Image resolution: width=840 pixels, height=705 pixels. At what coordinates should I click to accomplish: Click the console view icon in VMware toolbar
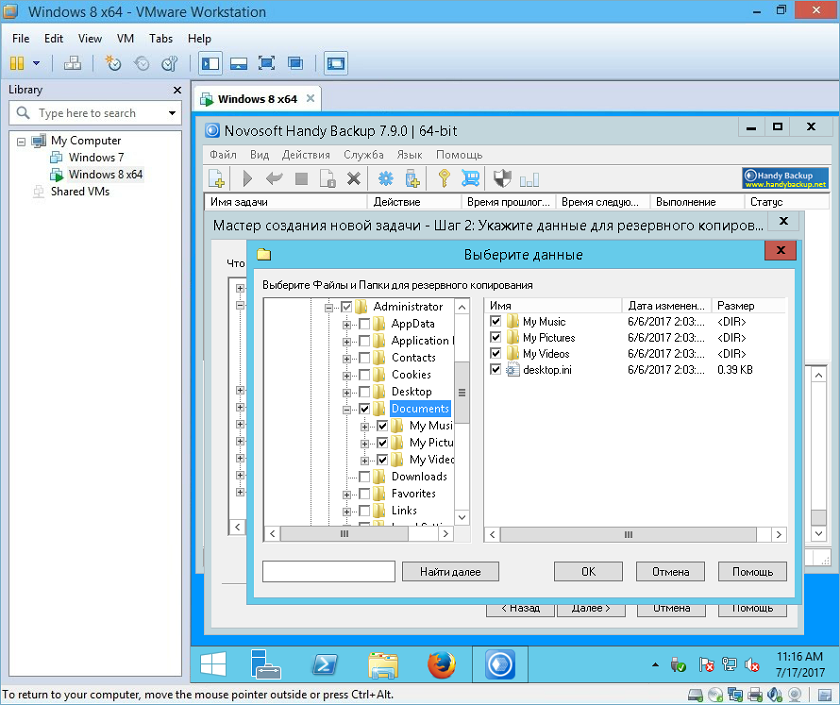[336, 63]
